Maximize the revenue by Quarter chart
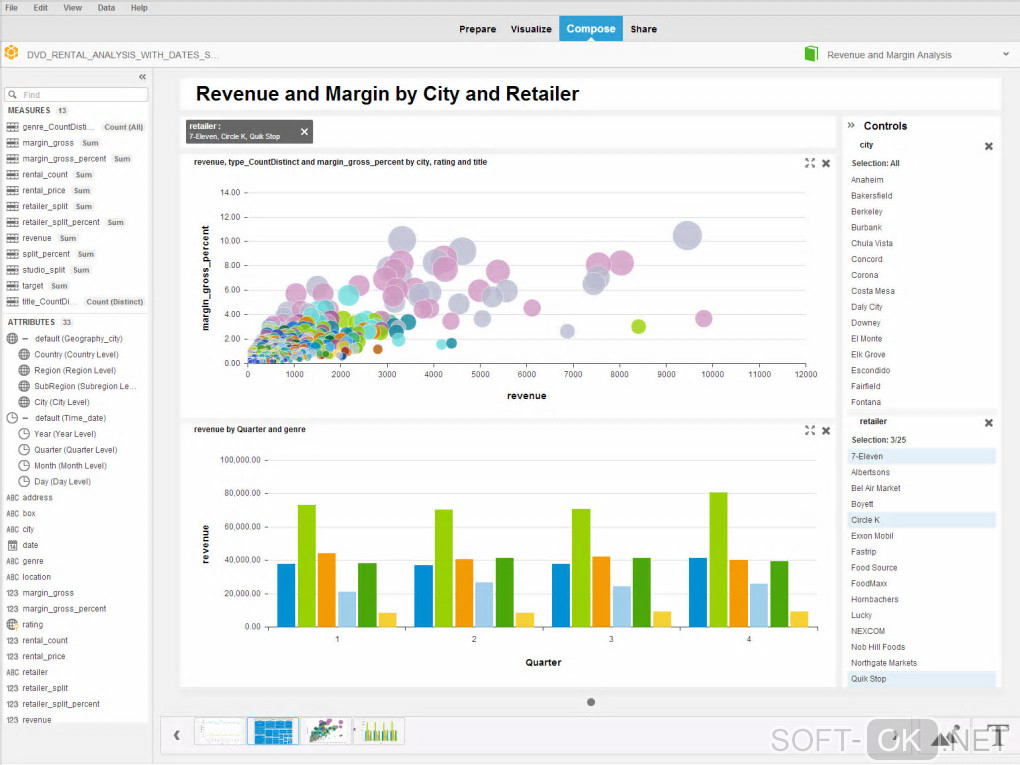 click(810, 431)
